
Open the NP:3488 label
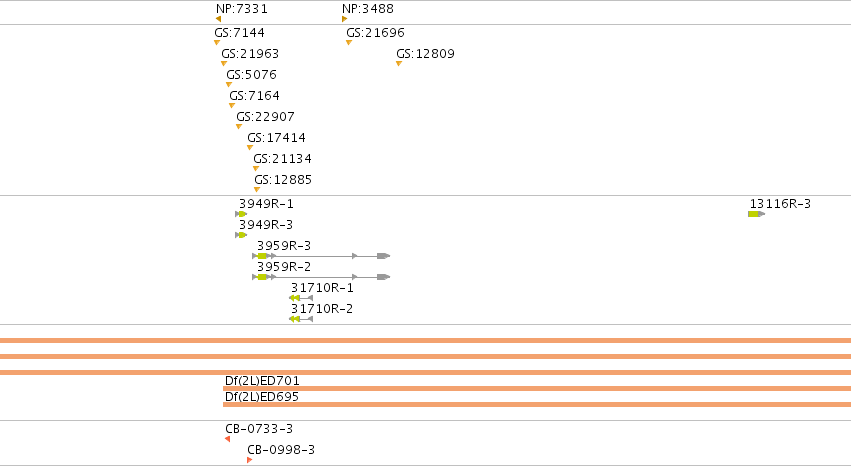(x=368, y=9)
